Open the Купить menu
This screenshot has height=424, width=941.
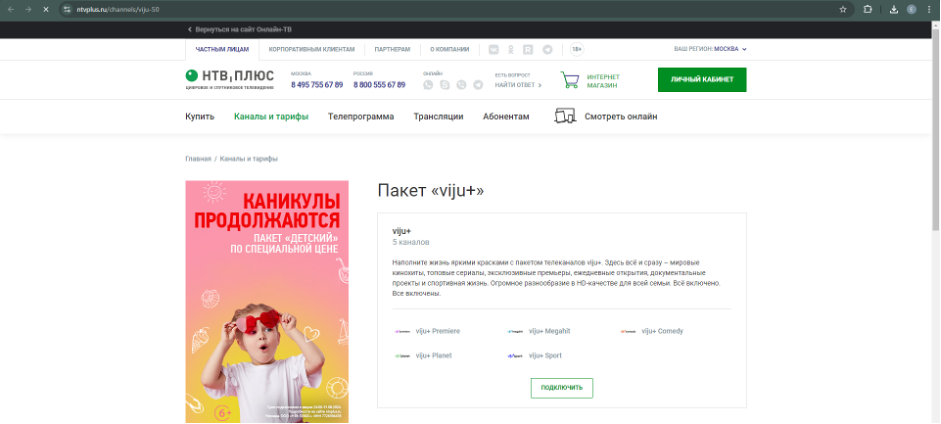pos(200,116)
